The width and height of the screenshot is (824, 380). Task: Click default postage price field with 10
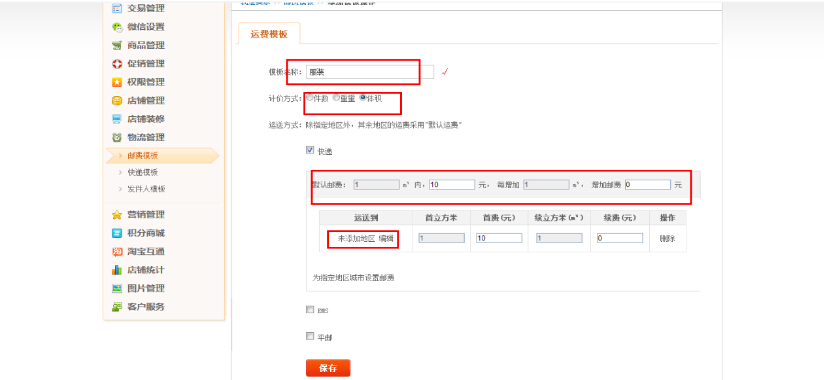[452, 184]
